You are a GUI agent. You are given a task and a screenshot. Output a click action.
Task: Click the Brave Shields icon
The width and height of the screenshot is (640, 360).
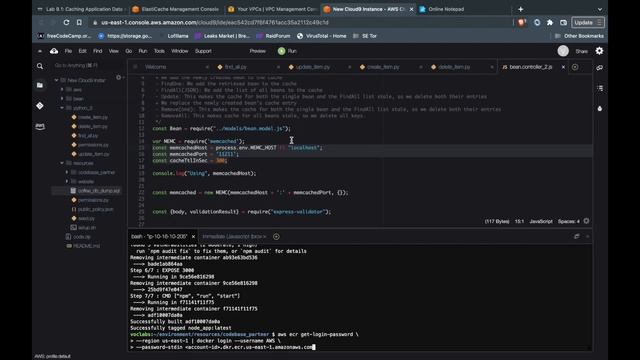522,23
